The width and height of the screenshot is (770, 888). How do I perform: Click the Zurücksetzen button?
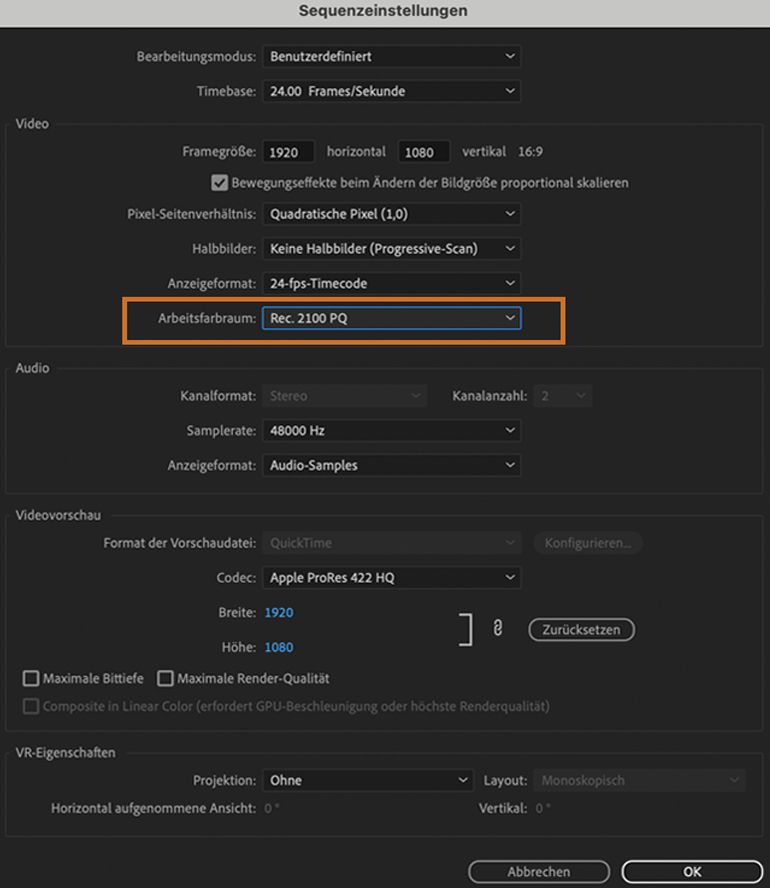(x=581, y=630)
